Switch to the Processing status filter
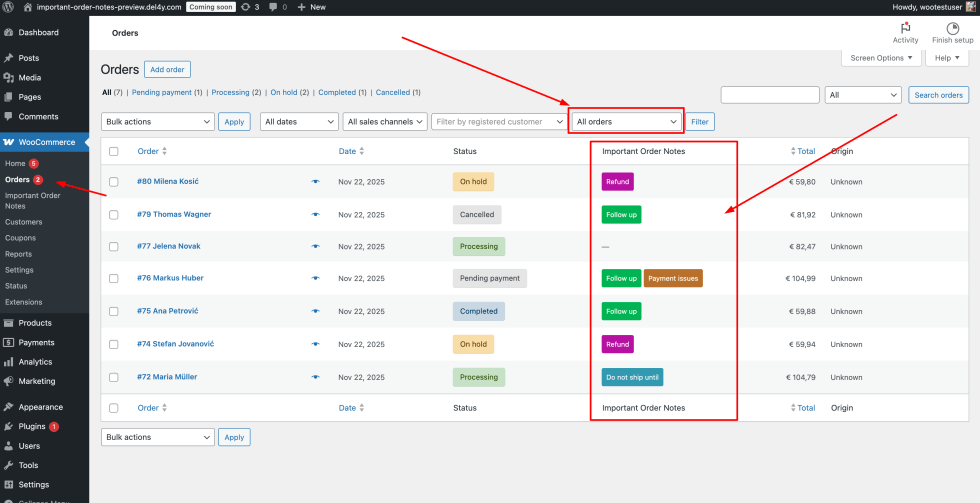Image resolution: width=980 pixels, height=503 pixels. (230, 93)
